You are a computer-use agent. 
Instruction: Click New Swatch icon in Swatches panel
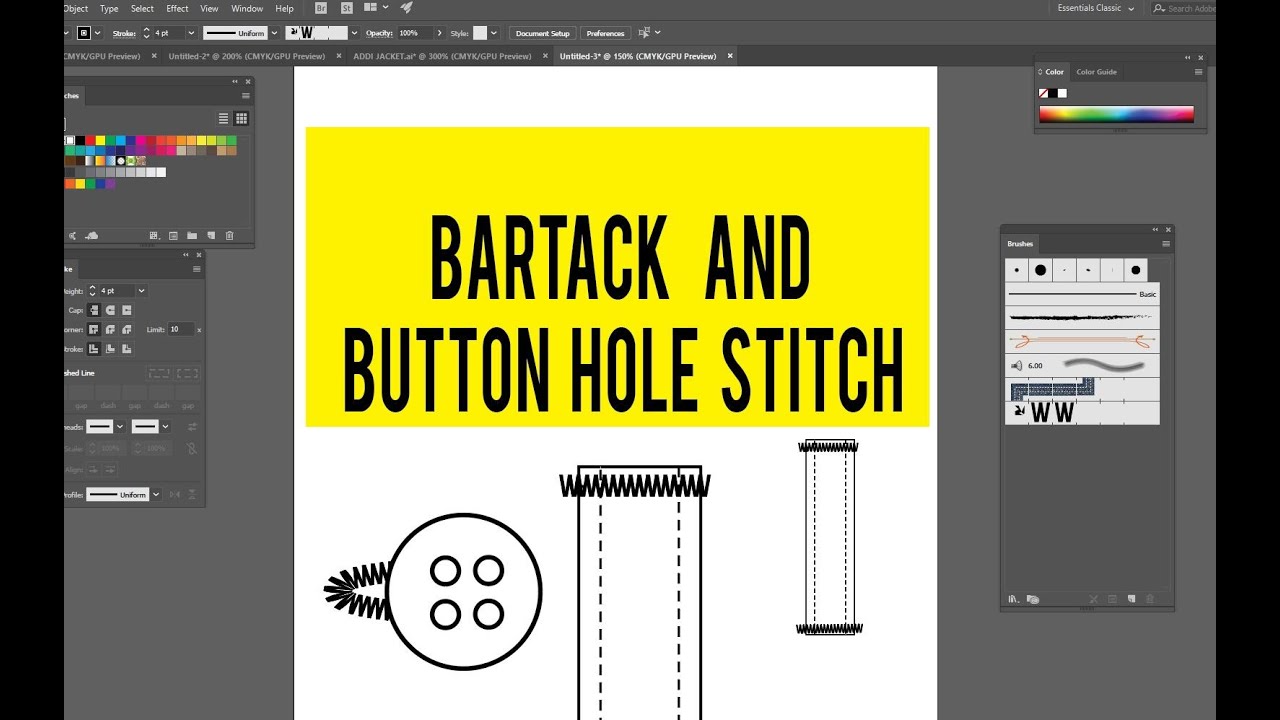[210, 236]
